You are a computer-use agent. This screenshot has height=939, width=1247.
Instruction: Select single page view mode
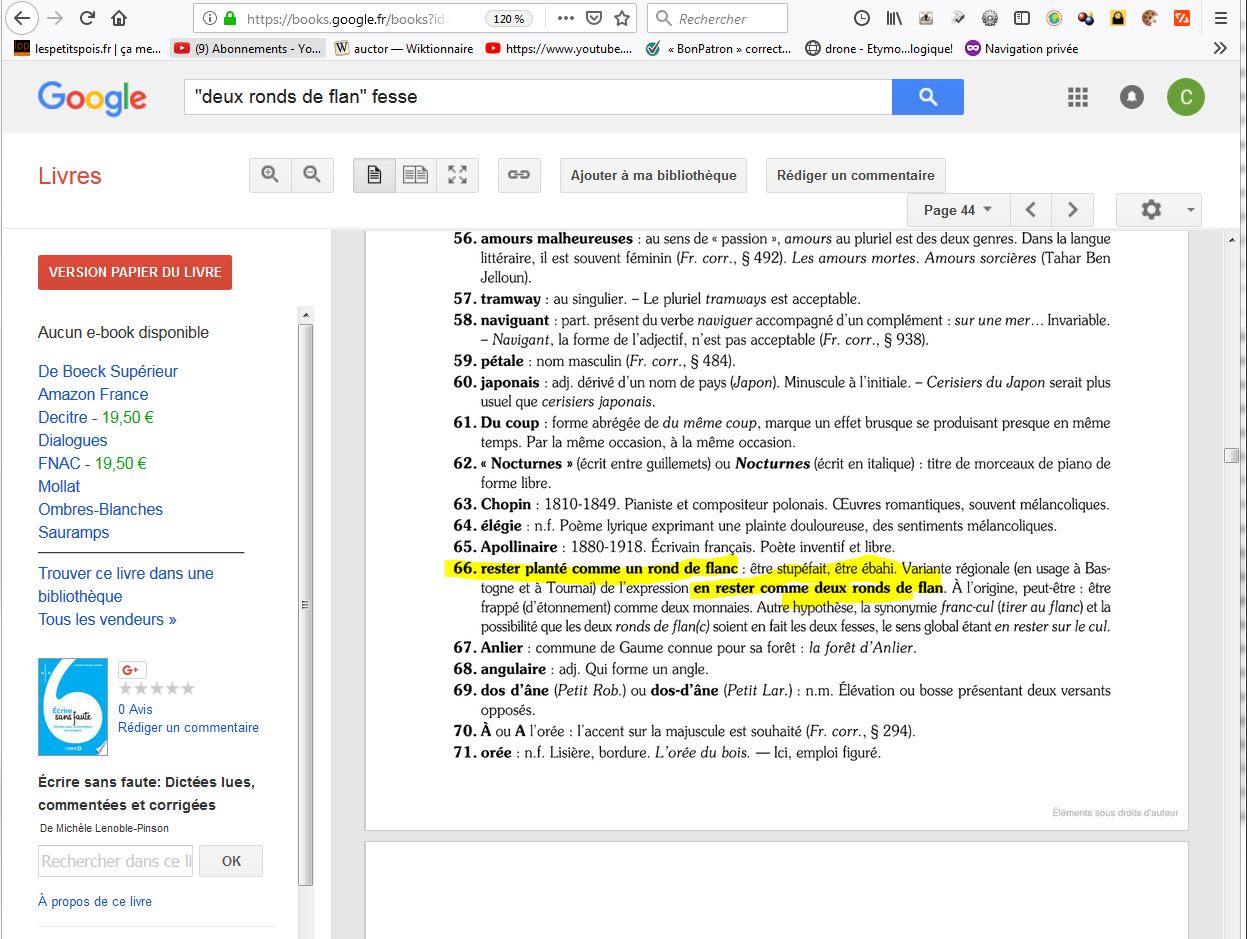374,175
